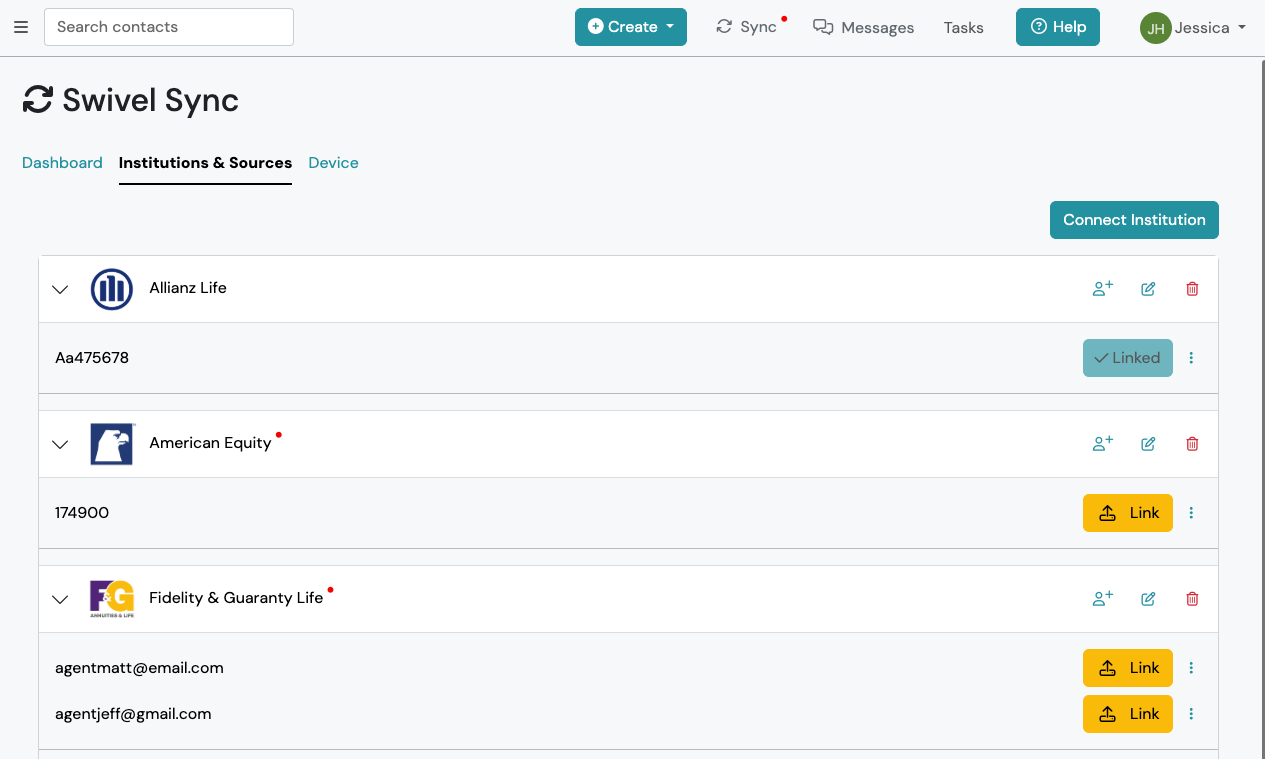Collapse the Allianz Life section
The height and width of the screenshot is (759, 1265).
pyautogui.click(x=60, y=289)
